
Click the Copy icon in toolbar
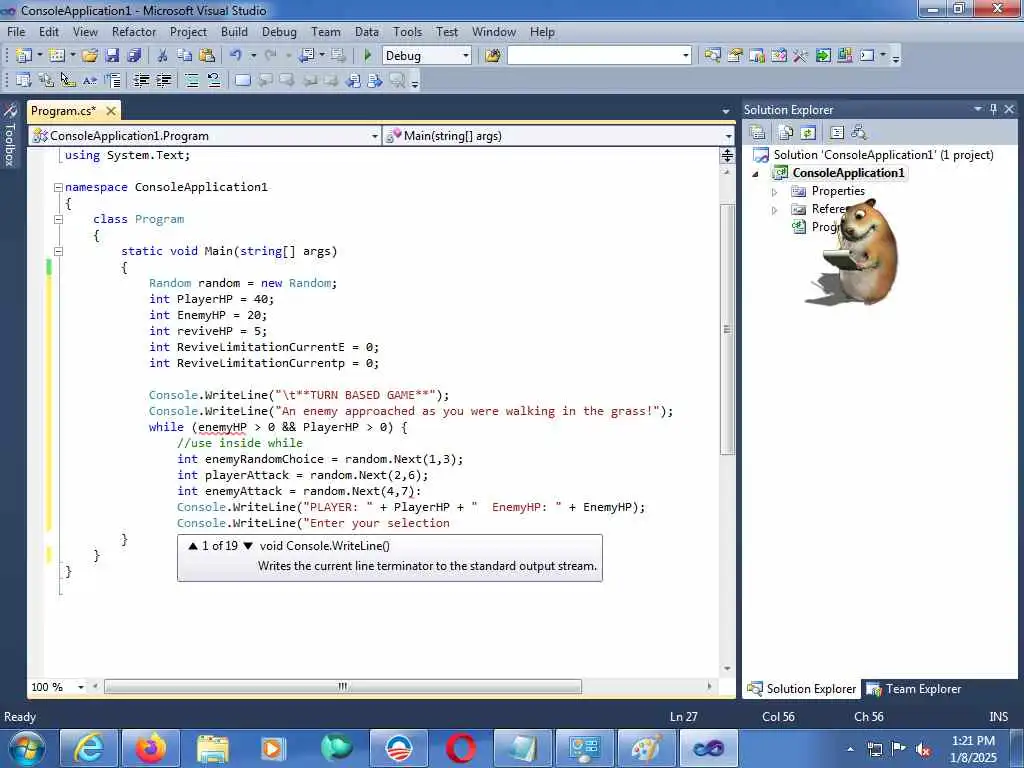click(x=185, y=56)
